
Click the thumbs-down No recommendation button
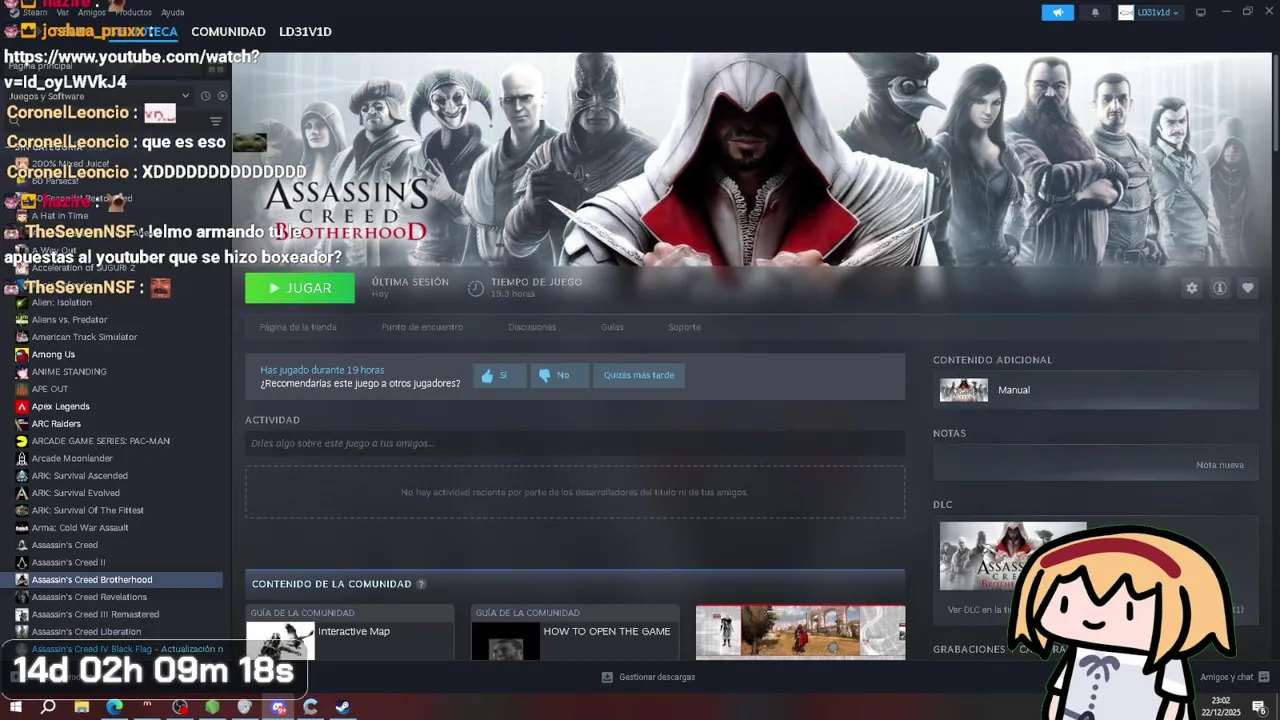point(558,375)
